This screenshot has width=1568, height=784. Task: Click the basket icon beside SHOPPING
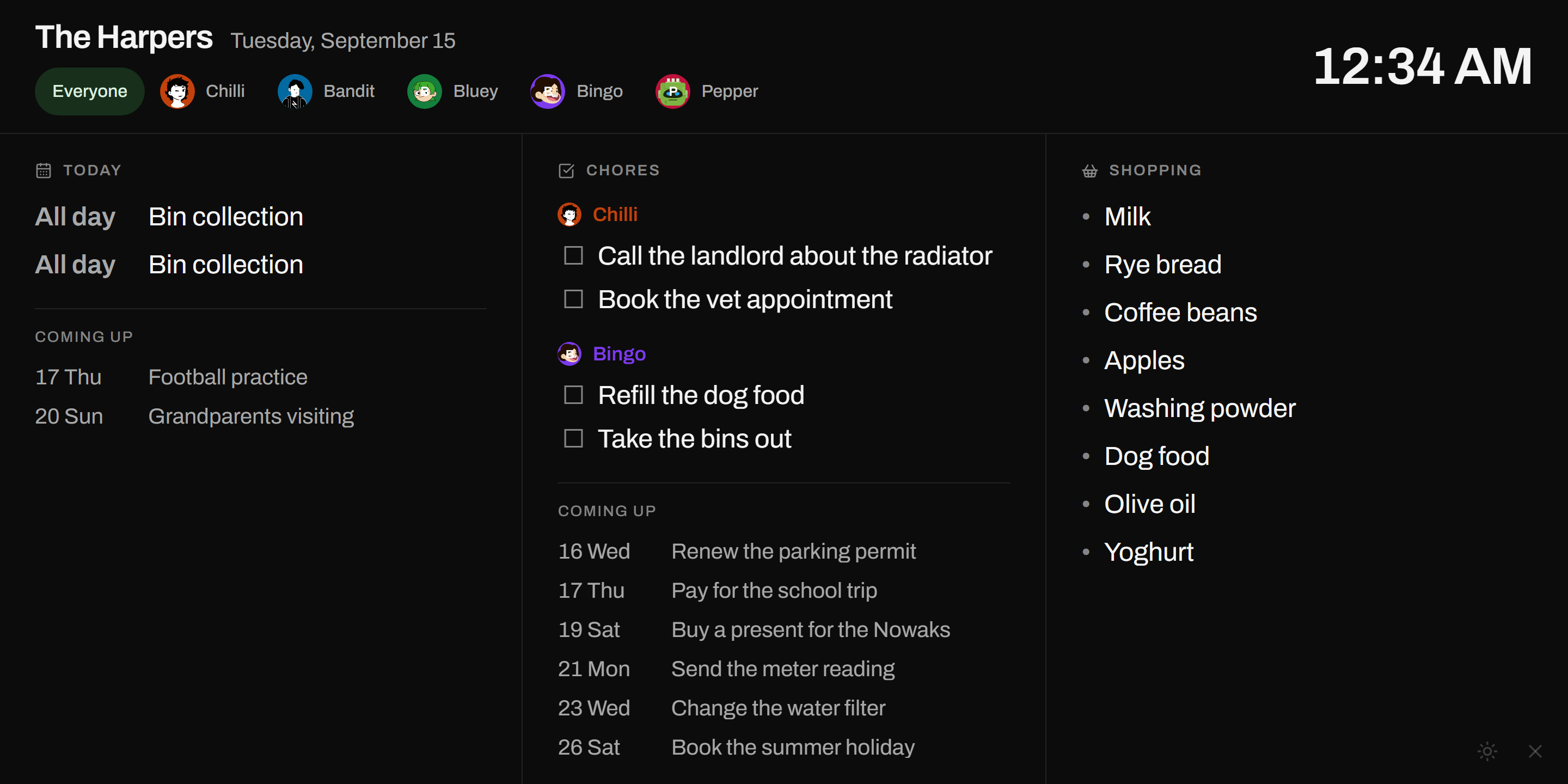(x=1089, y=170)
